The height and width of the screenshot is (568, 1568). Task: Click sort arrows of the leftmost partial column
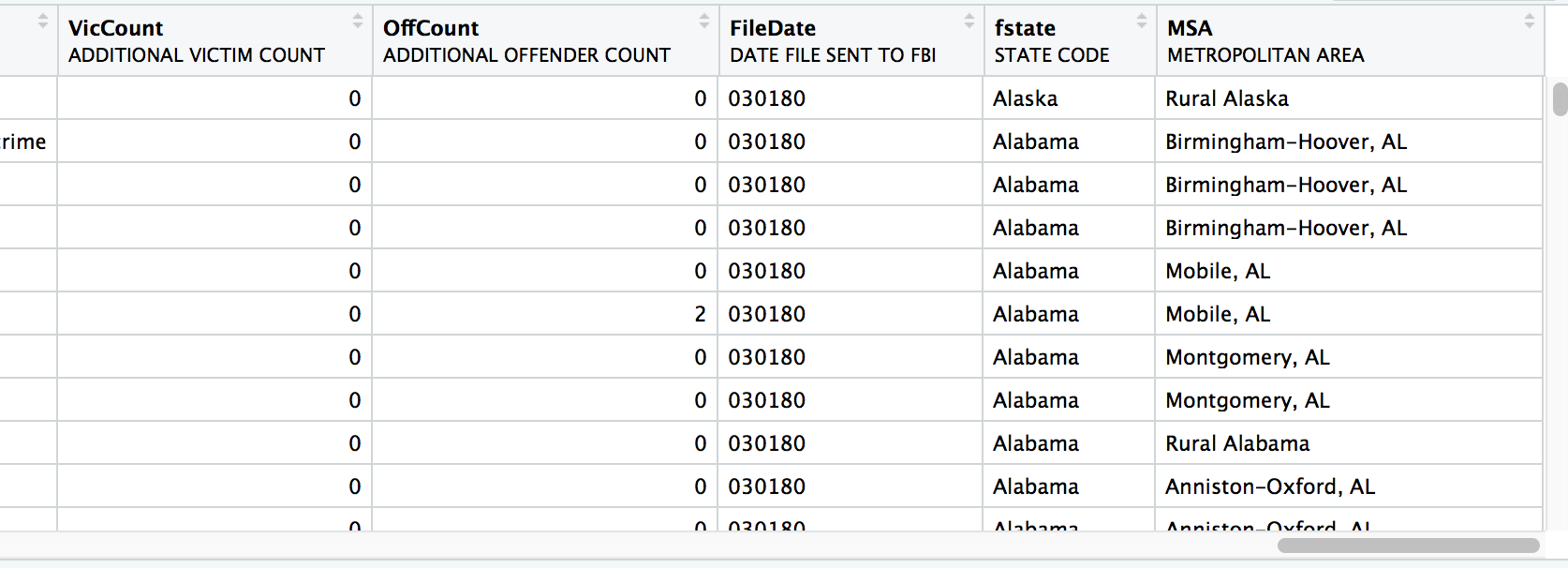(x=42, y=21)
